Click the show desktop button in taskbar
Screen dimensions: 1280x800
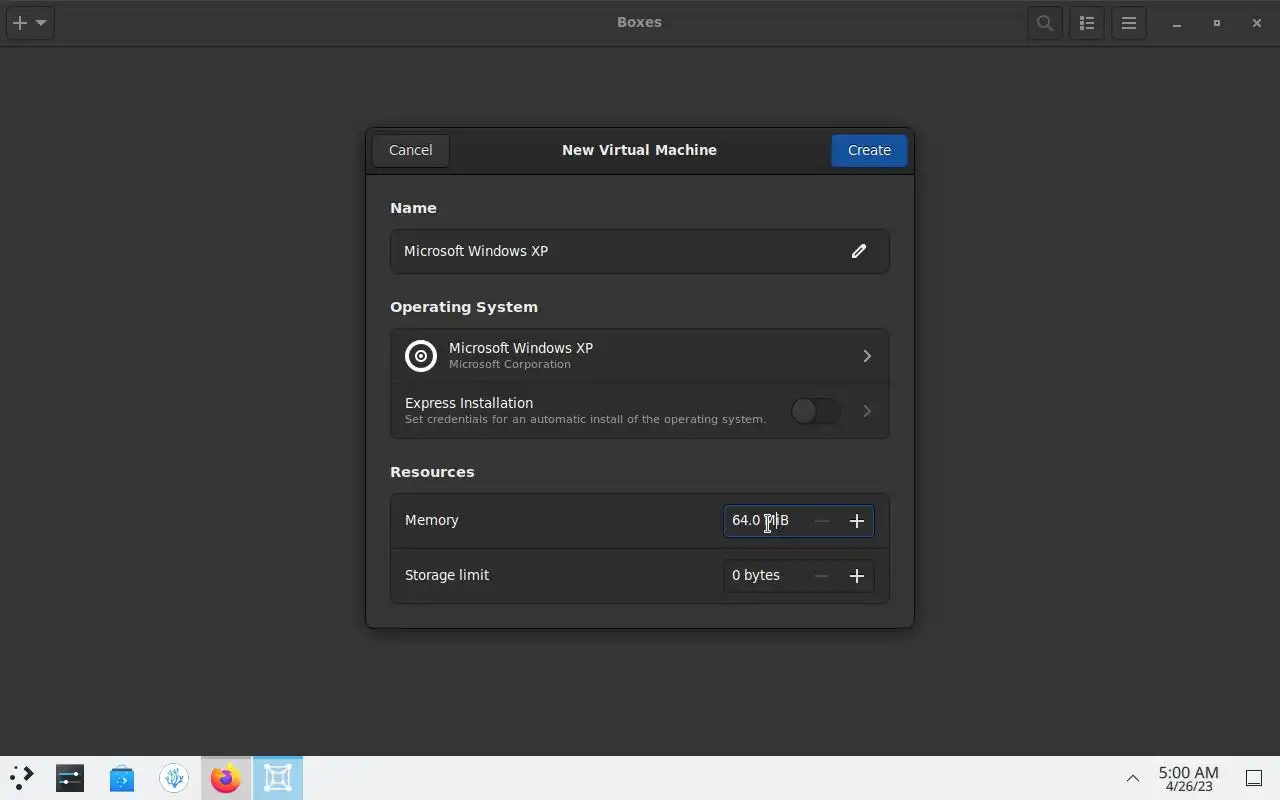(x=1253, y=778)
